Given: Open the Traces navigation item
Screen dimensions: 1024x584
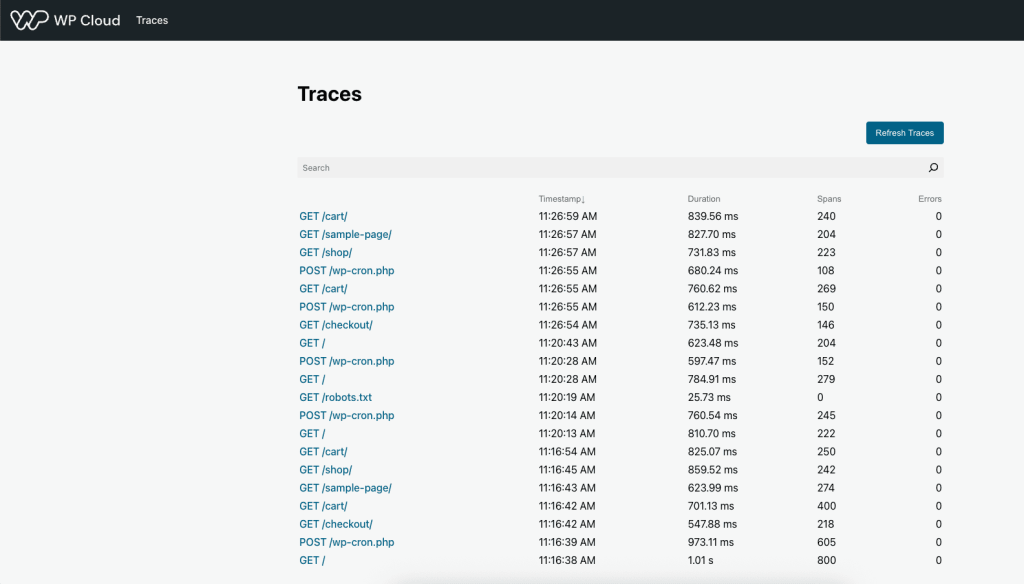Looking at the screenshot, I should point(152,20).
